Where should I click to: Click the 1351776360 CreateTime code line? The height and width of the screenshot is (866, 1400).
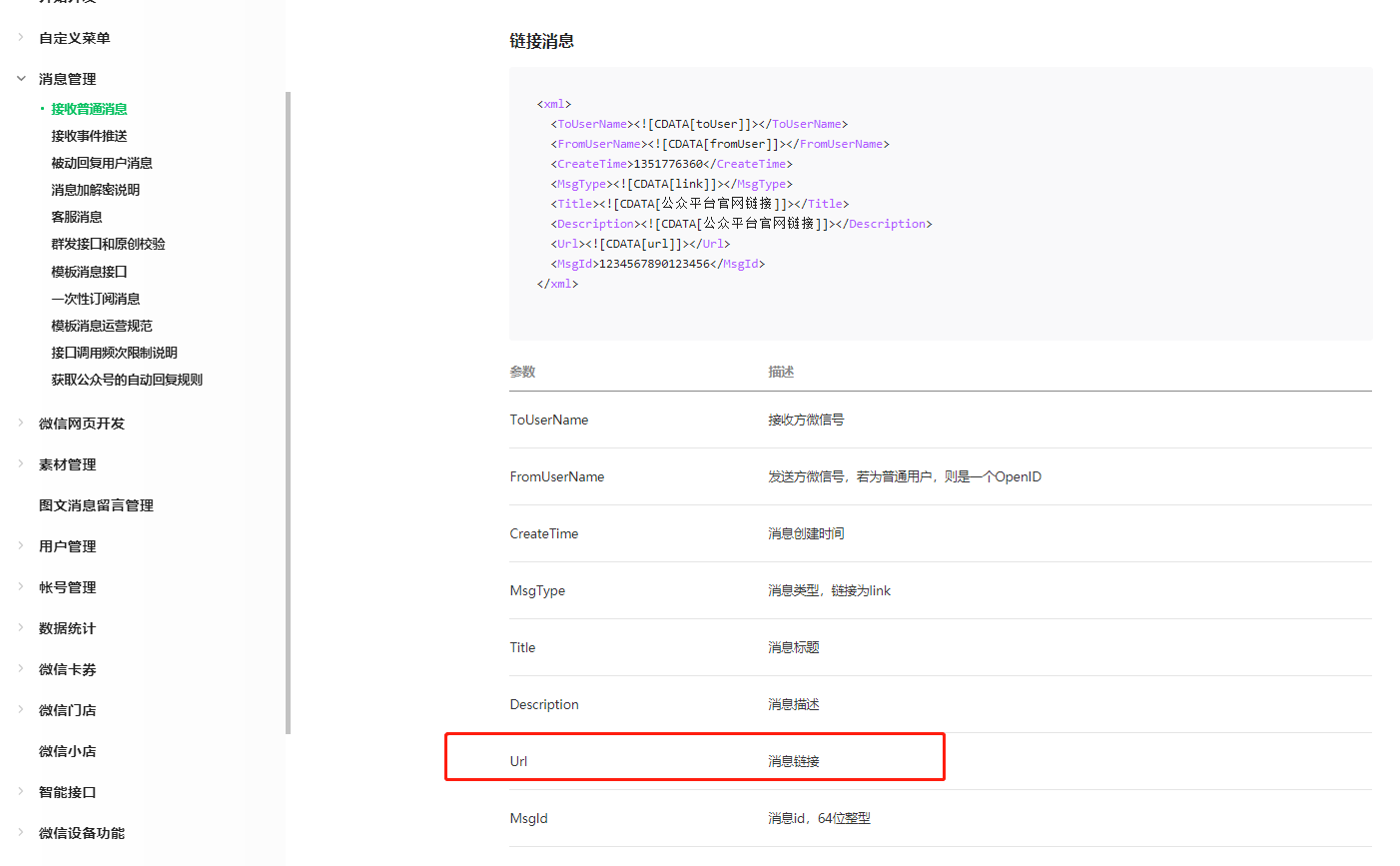point(671,164)
